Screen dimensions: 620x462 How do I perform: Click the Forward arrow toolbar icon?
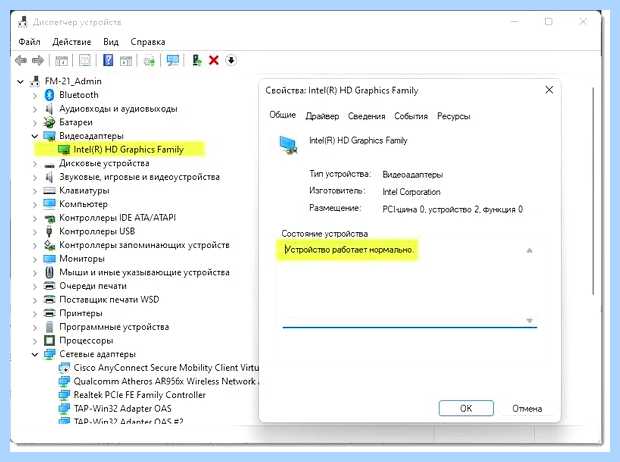[38, 61]
